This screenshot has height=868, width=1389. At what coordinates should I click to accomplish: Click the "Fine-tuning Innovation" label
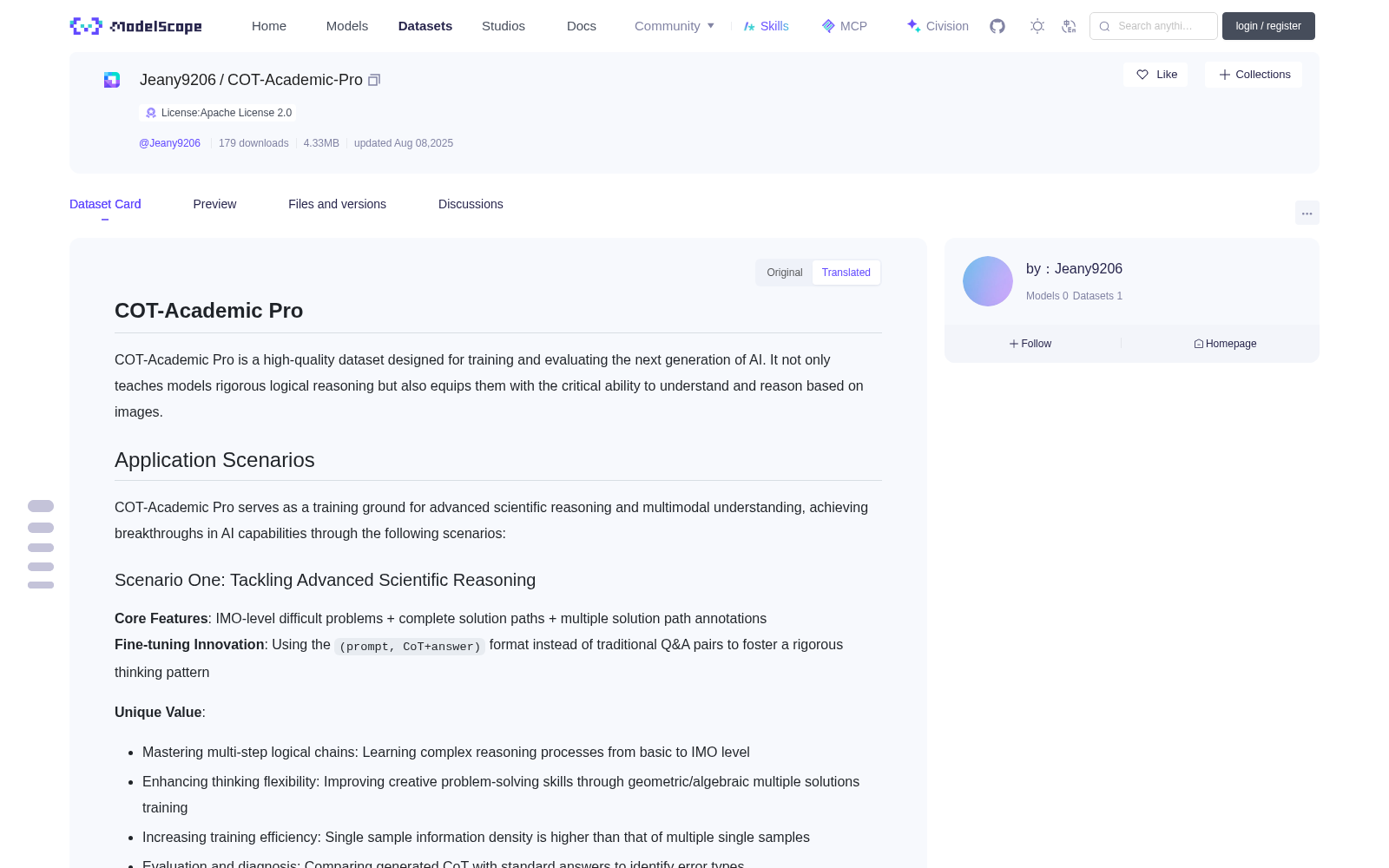[189, 644]
